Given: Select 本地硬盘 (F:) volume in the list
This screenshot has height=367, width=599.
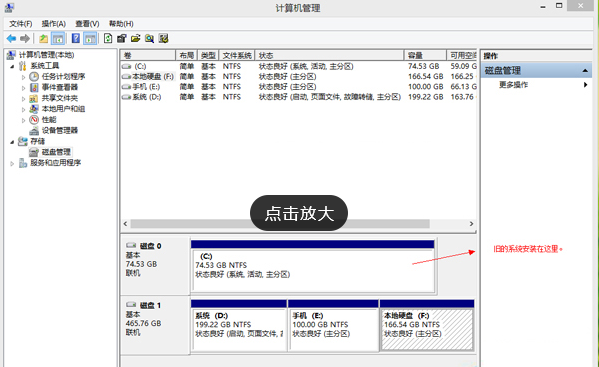Looking at the screenshot, I should click(153, 77).
